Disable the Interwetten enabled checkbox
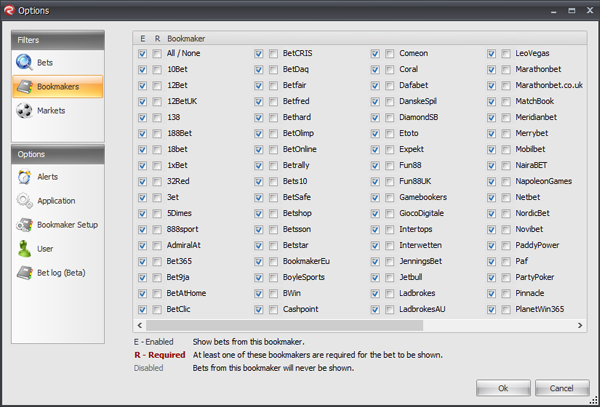Screen dimensions: 600x407 tap(375, 246)
